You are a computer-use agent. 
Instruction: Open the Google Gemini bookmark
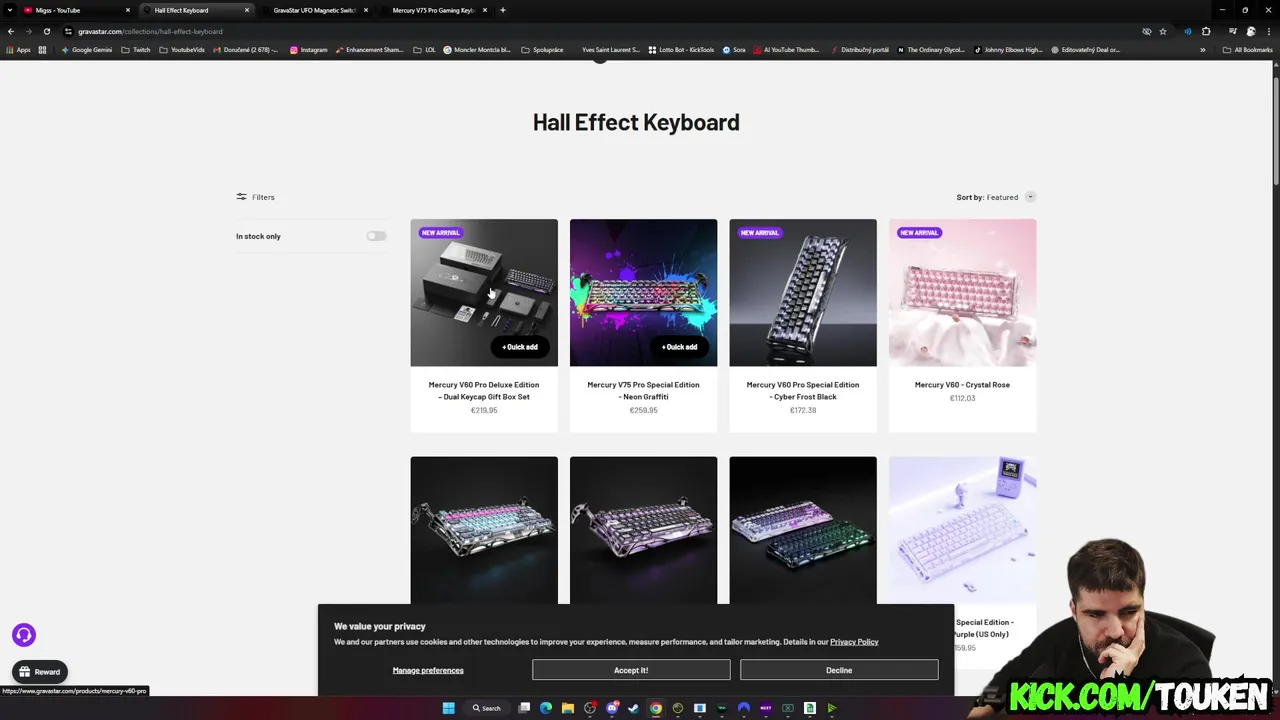[87, 50]
